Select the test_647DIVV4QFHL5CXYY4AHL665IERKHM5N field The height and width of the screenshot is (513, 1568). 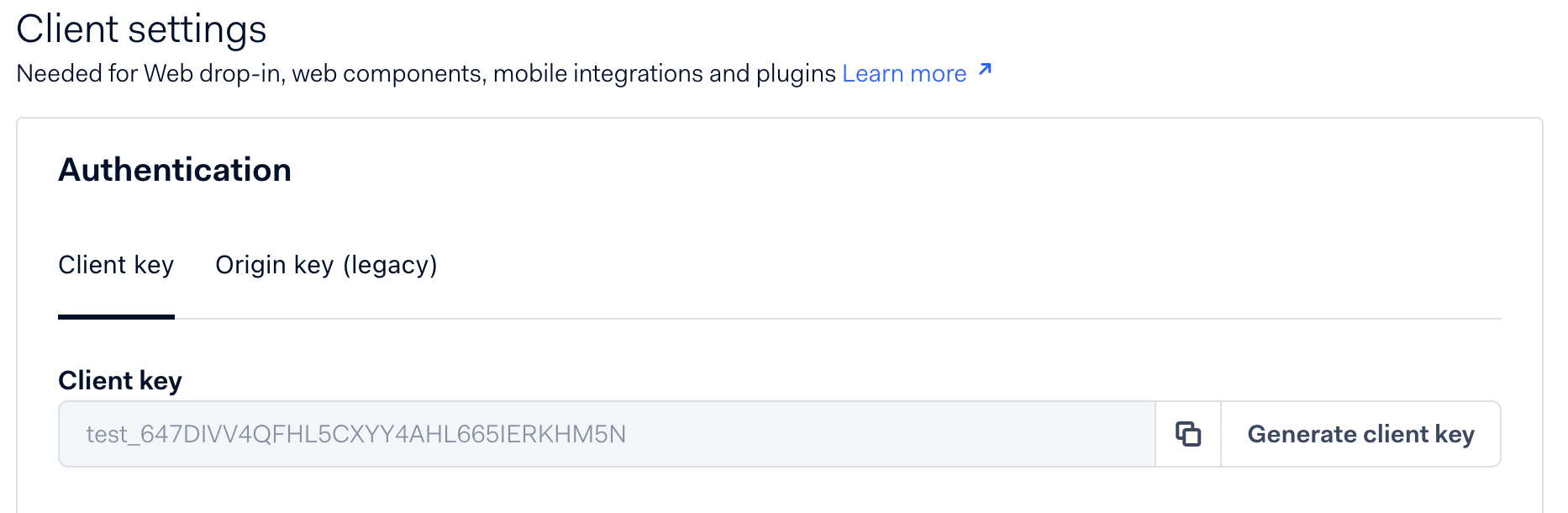588,433
